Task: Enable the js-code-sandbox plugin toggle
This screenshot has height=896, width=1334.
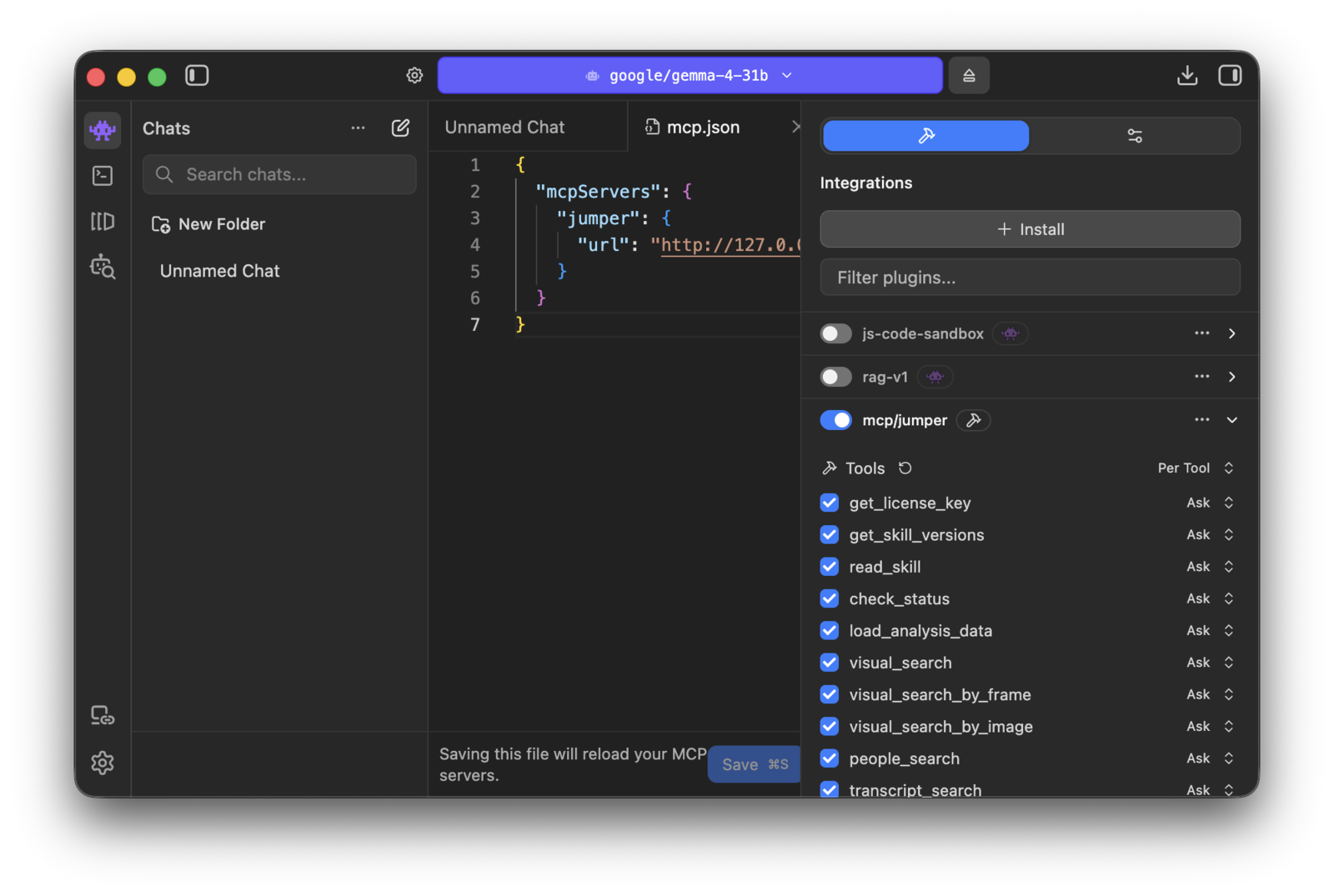Action: pyautogui.click(x=835, y=333)
